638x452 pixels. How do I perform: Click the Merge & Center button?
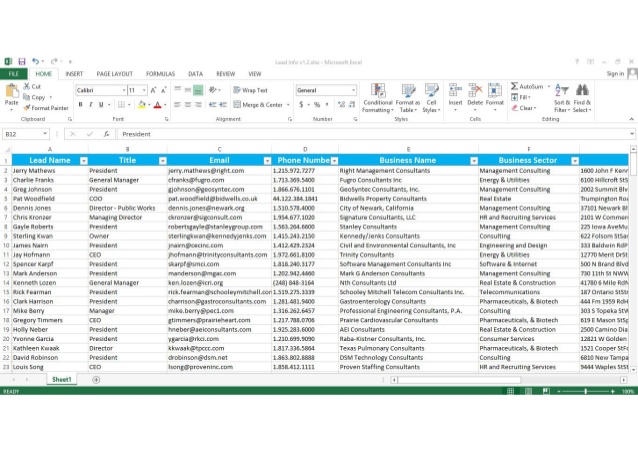click(x=262, y=105)
